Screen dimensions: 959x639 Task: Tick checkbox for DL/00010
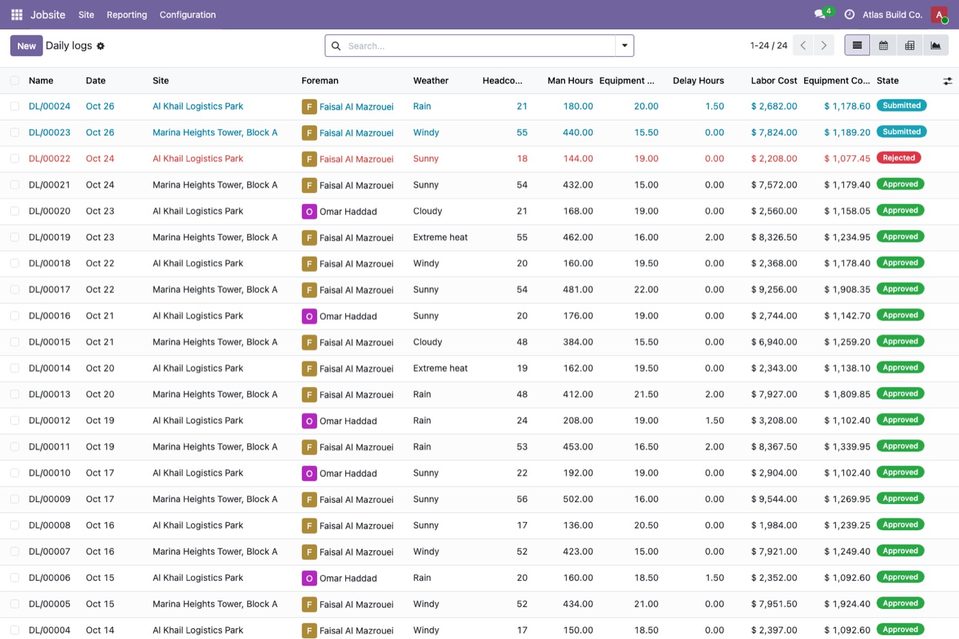15,473
